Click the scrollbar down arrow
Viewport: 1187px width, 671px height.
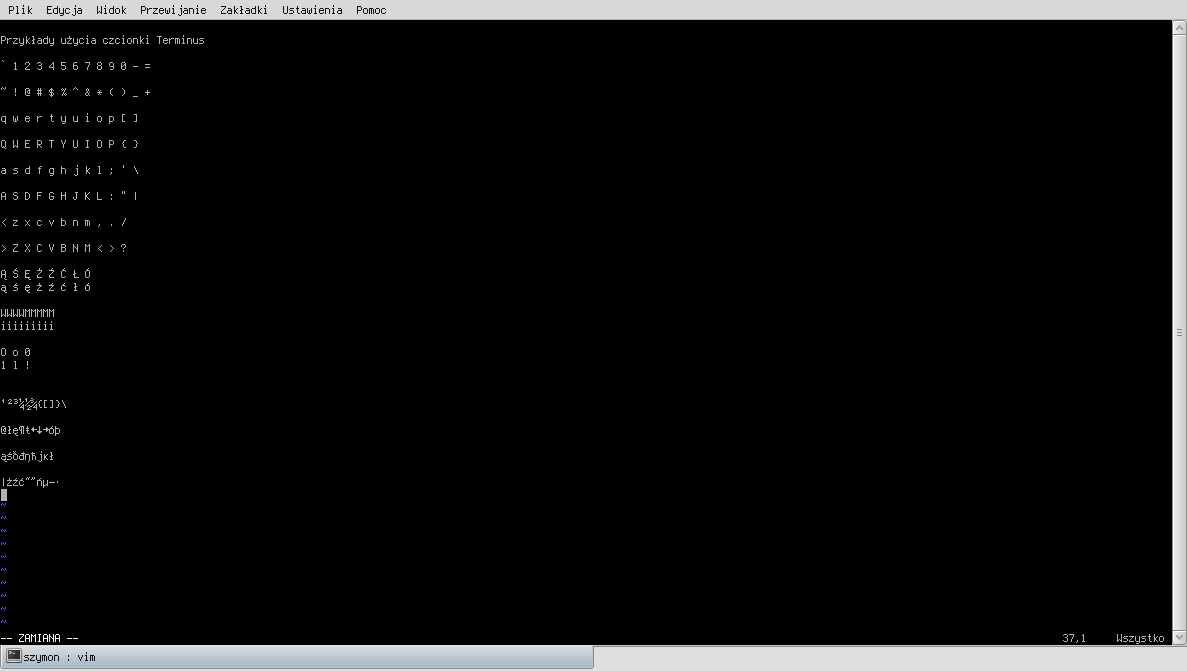[1179, 637]
